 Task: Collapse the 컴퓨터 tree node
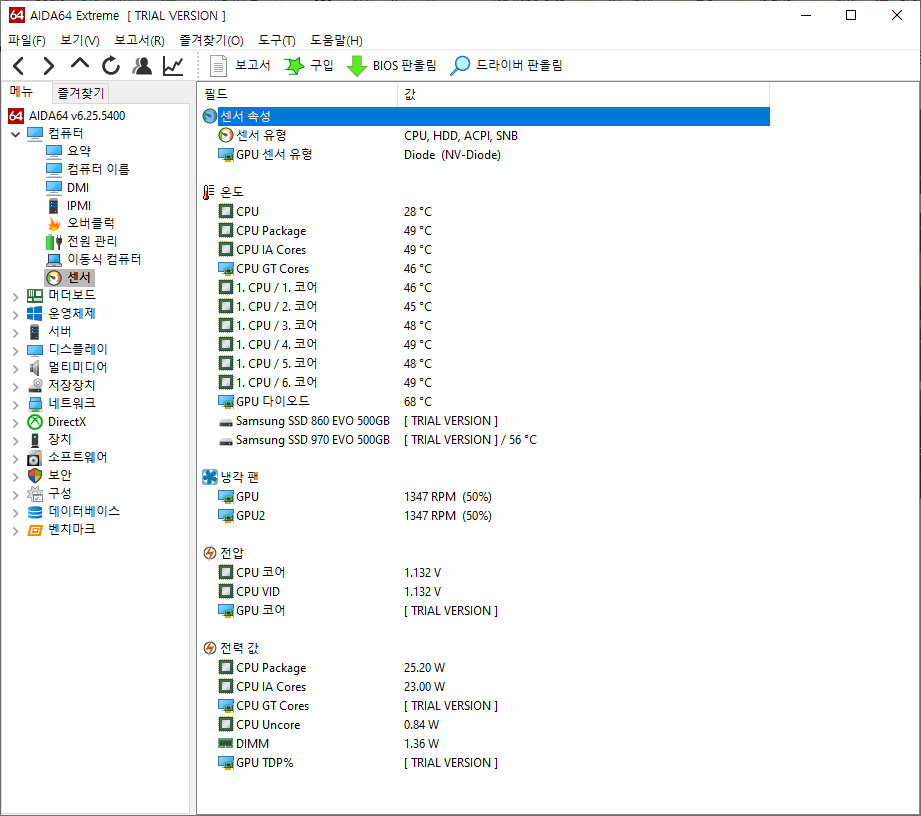[x=16, y=135]
